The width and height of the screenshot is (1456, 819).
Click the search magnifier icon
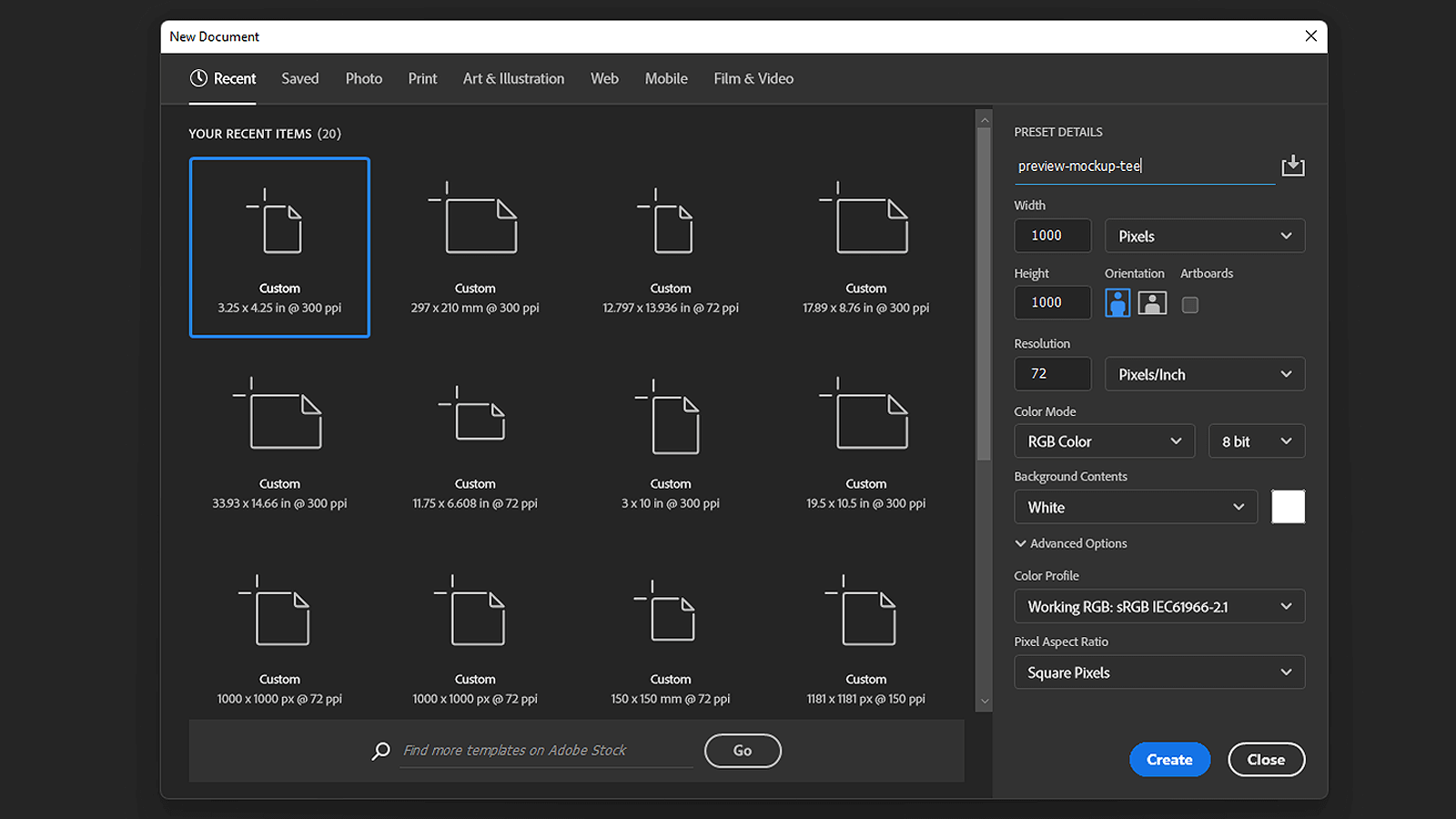(379, 751)
